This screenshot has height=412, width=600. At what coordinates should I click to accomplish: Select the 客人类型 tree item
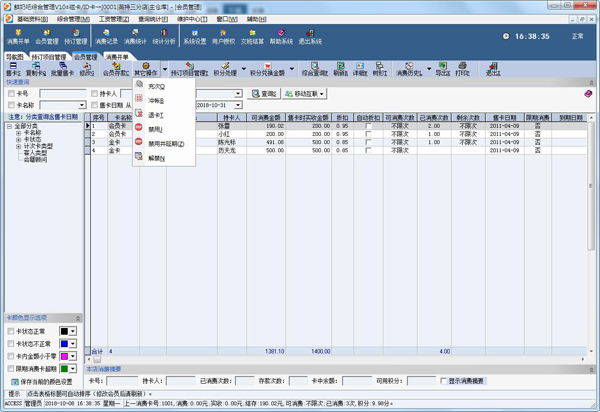38,151
